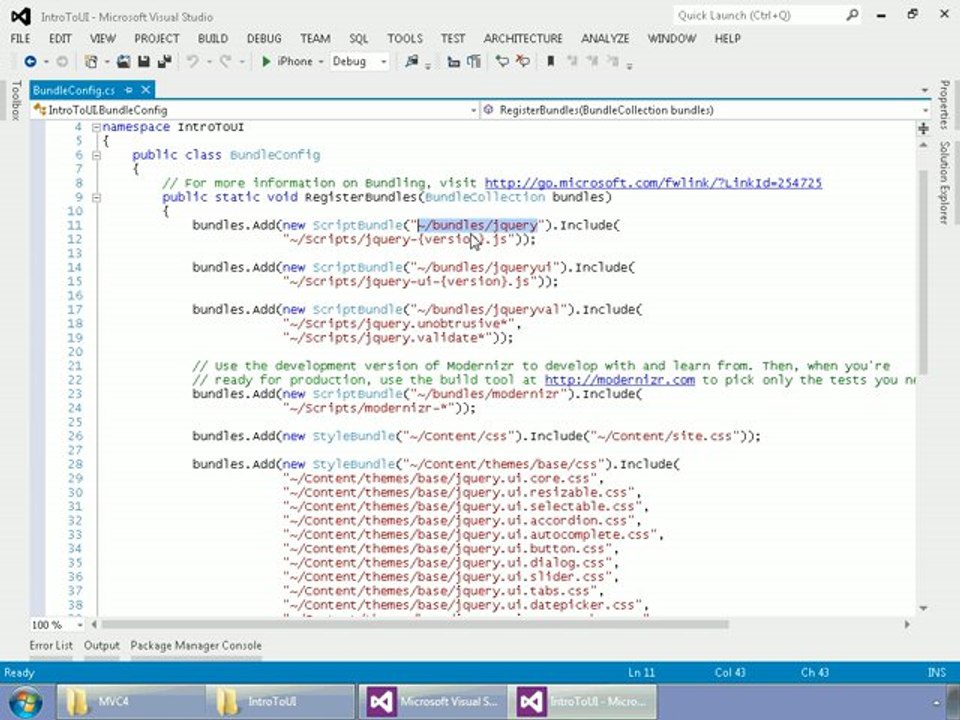Open the FILE menu

[x=20, y=39]
